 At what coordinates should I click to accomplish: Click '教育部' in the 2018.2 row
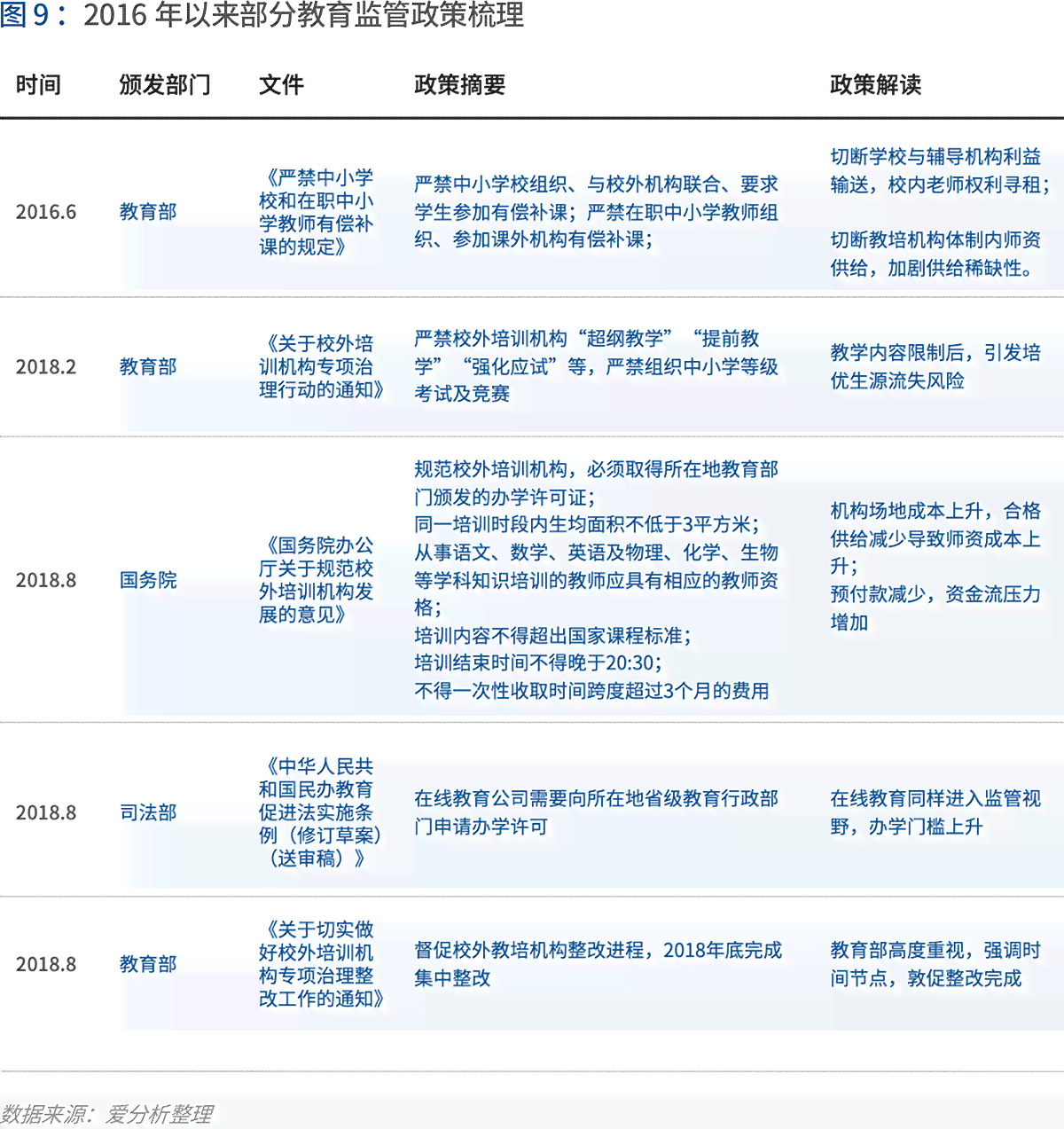148,366
